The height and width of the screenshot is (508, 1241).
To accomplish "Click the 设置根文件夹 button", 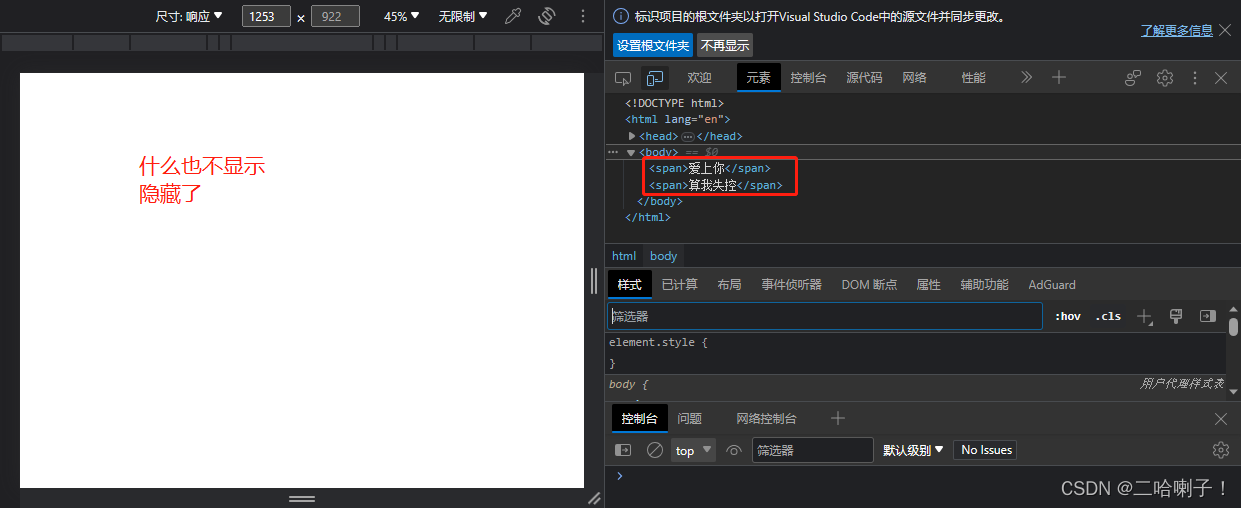I will tap(653, 45).
